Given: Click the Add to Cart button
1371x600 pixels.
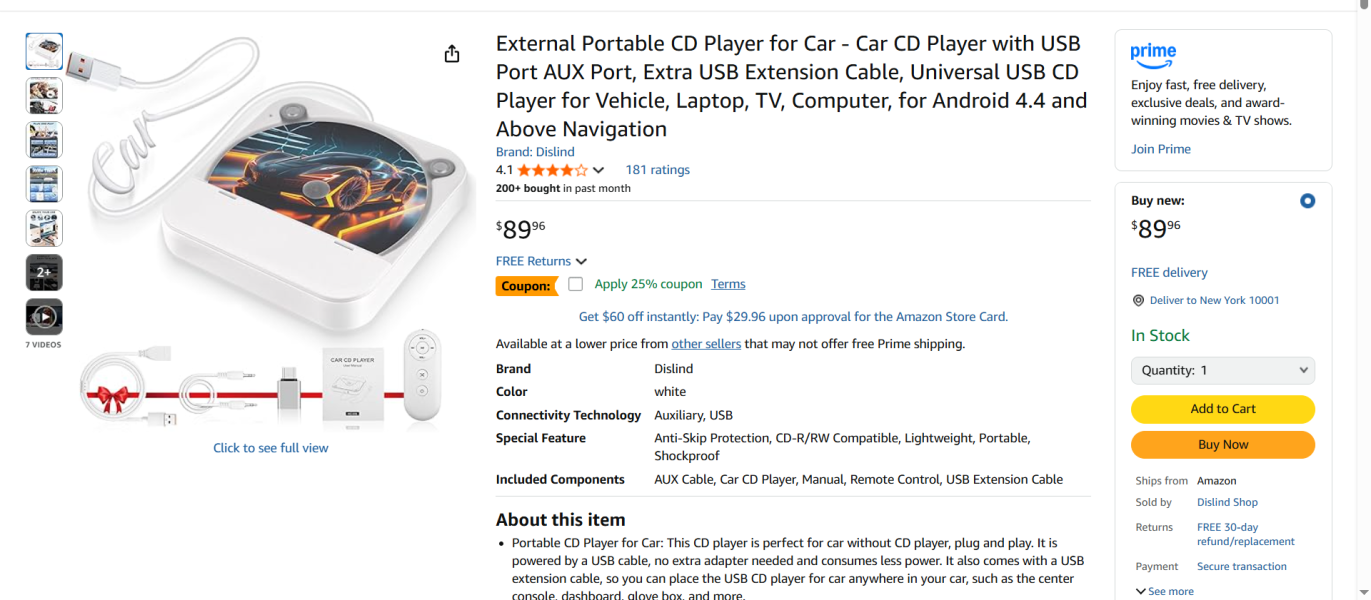Looking at the screenshot, I should [x=1222, y=409].
